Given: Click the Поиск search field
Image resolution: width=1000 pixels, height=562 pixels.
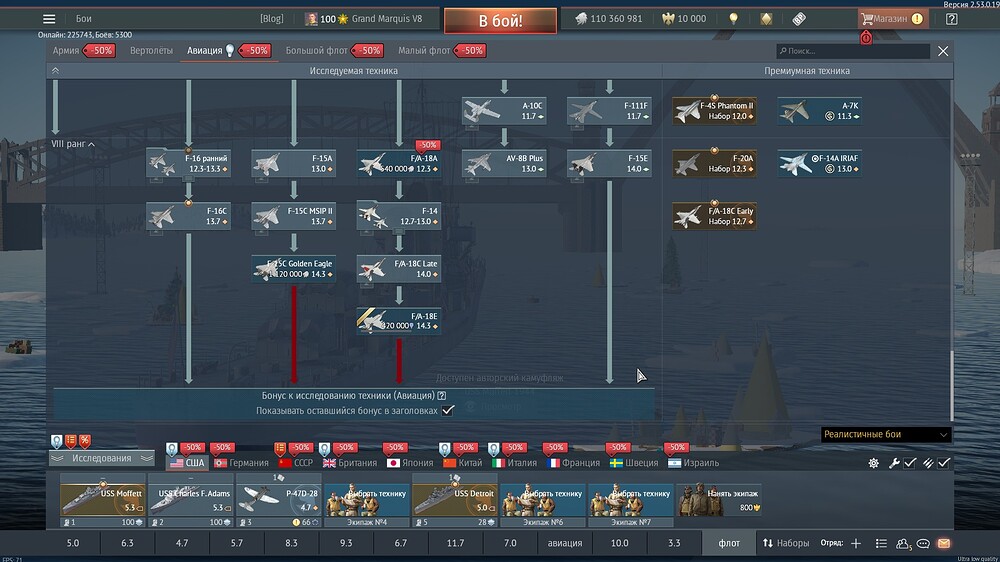Looking at the screenshot, I should point(855,51).
